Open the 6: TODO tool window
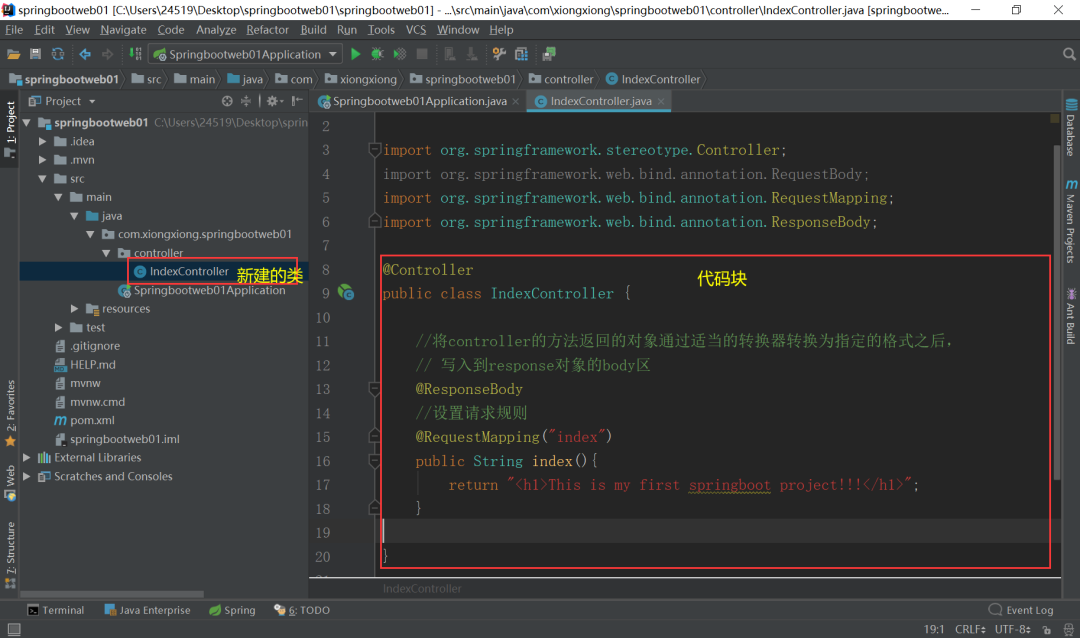This screenshot has height=638, width=1080. click(302, 610)
